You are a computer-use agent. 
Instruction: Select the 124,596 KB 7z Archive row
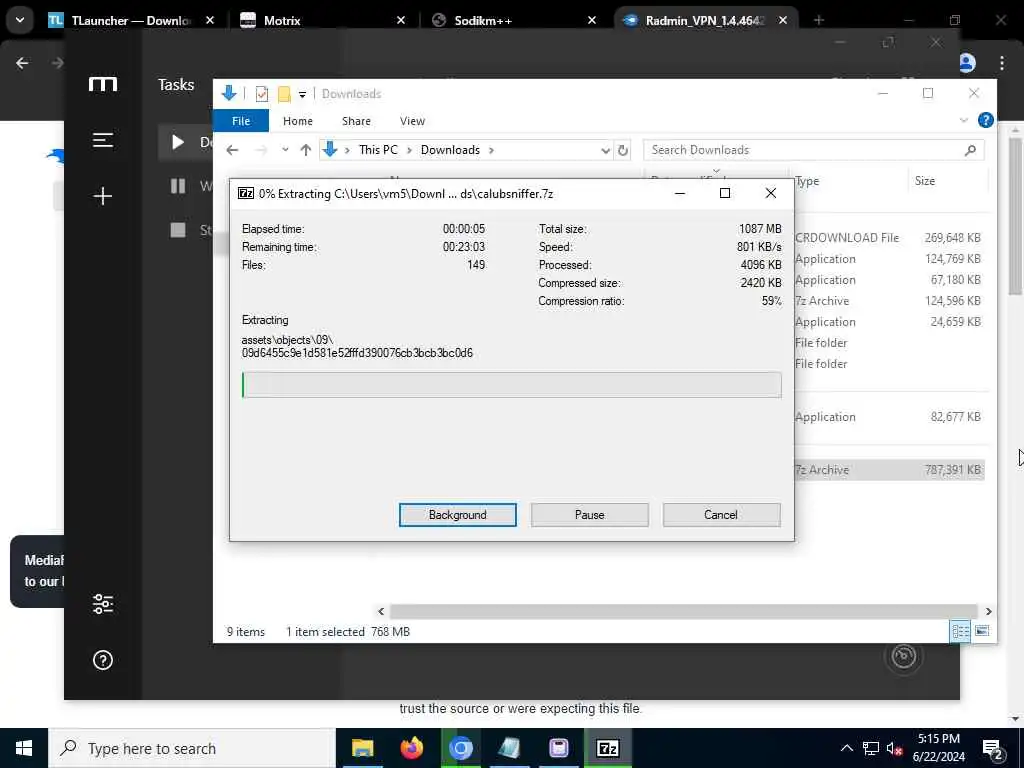pyautogui.click(x=888, y=300)
